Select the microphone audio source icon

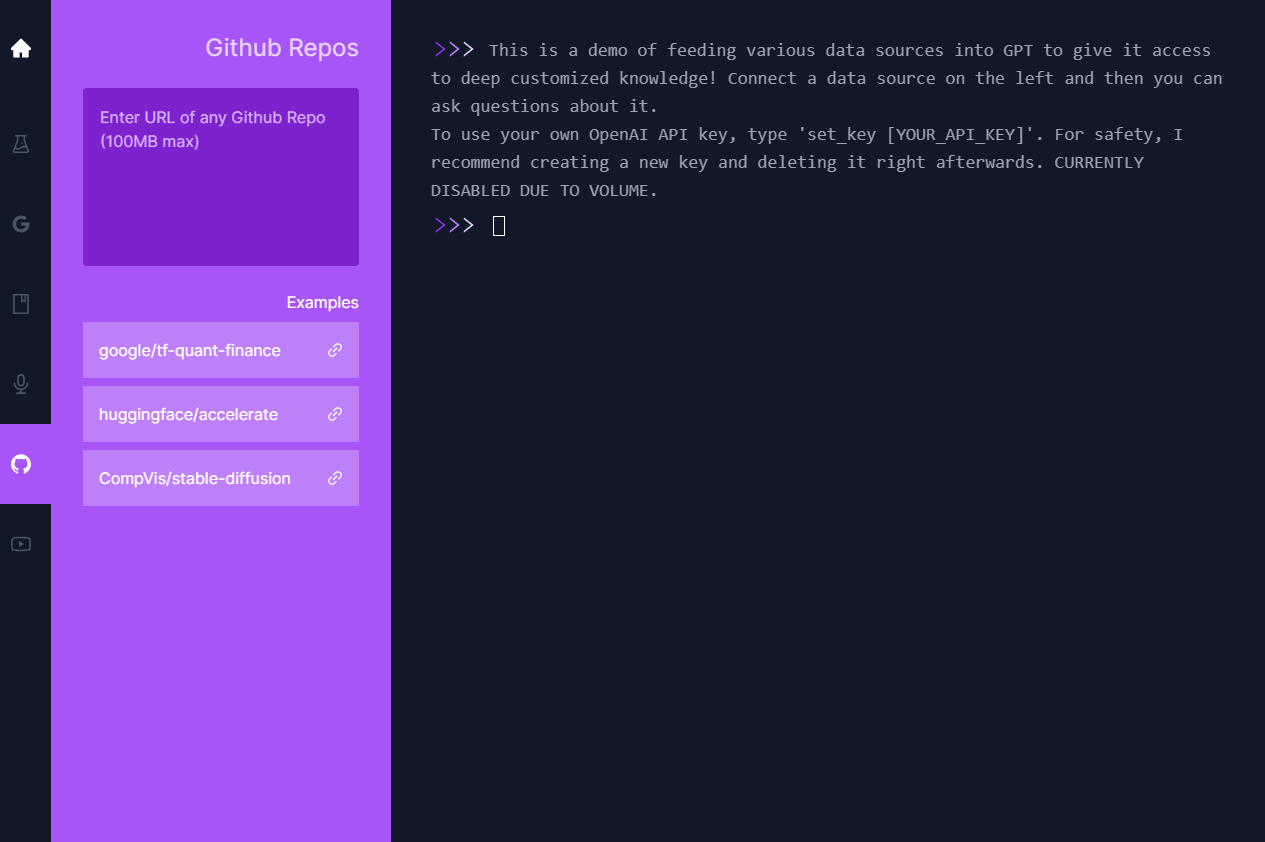pos(21,384)
